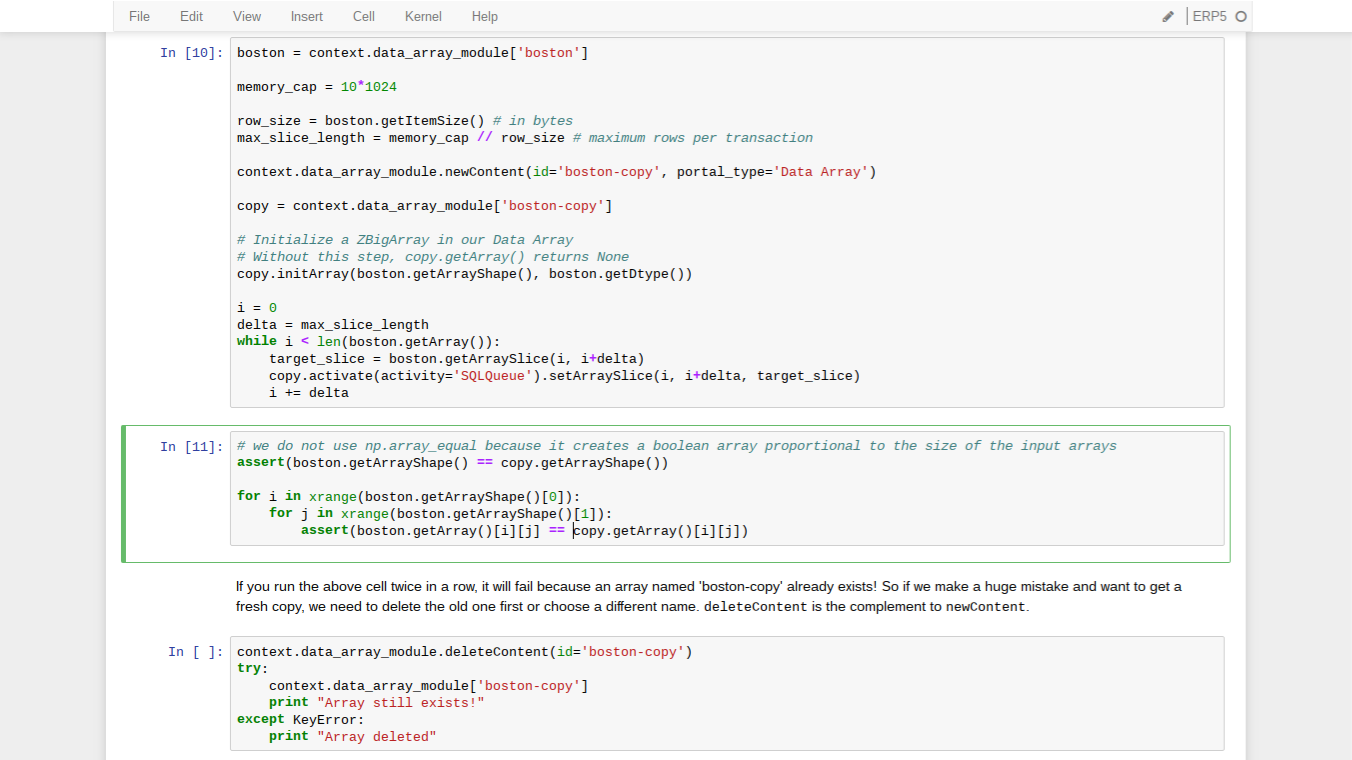Click the In [11]: prompt label

point(192,447)
